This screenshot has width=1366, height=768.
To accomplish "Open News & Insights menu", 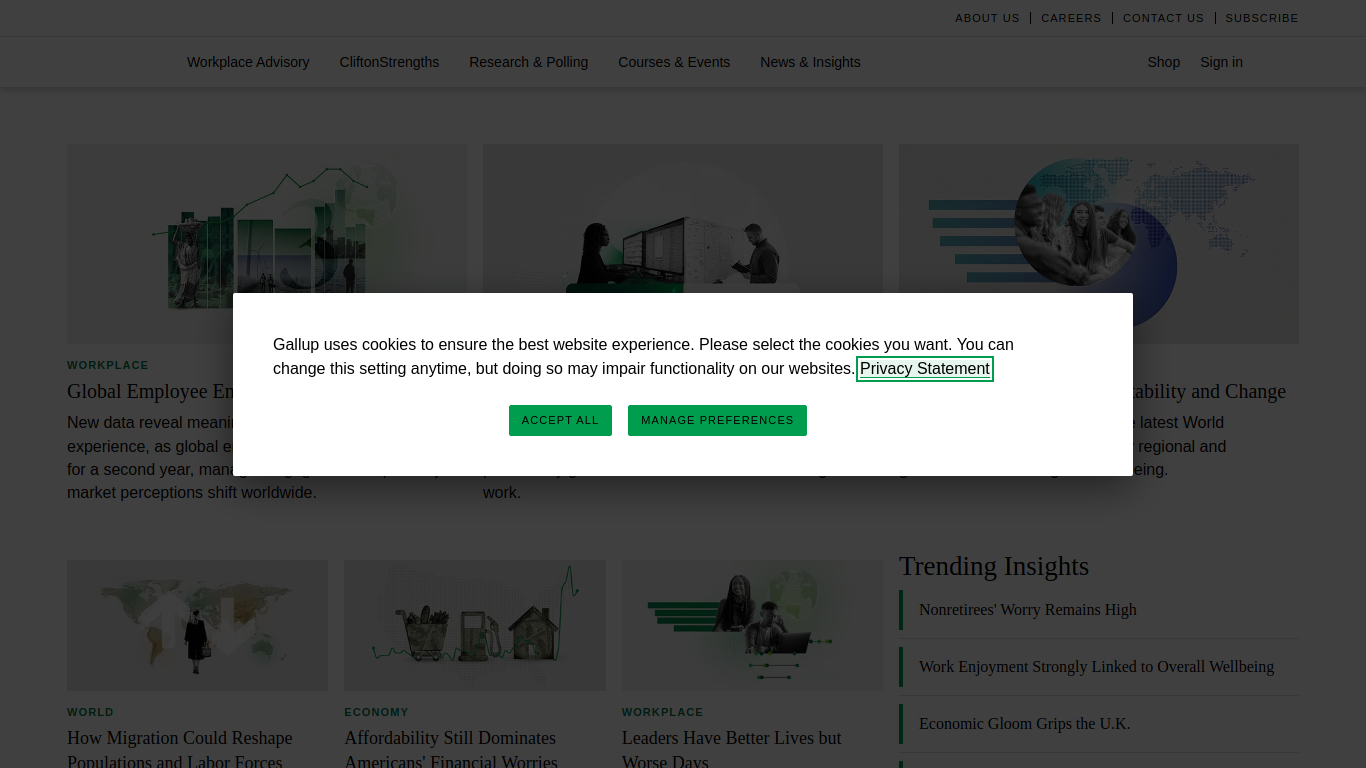I will click(x=810, y=62).
